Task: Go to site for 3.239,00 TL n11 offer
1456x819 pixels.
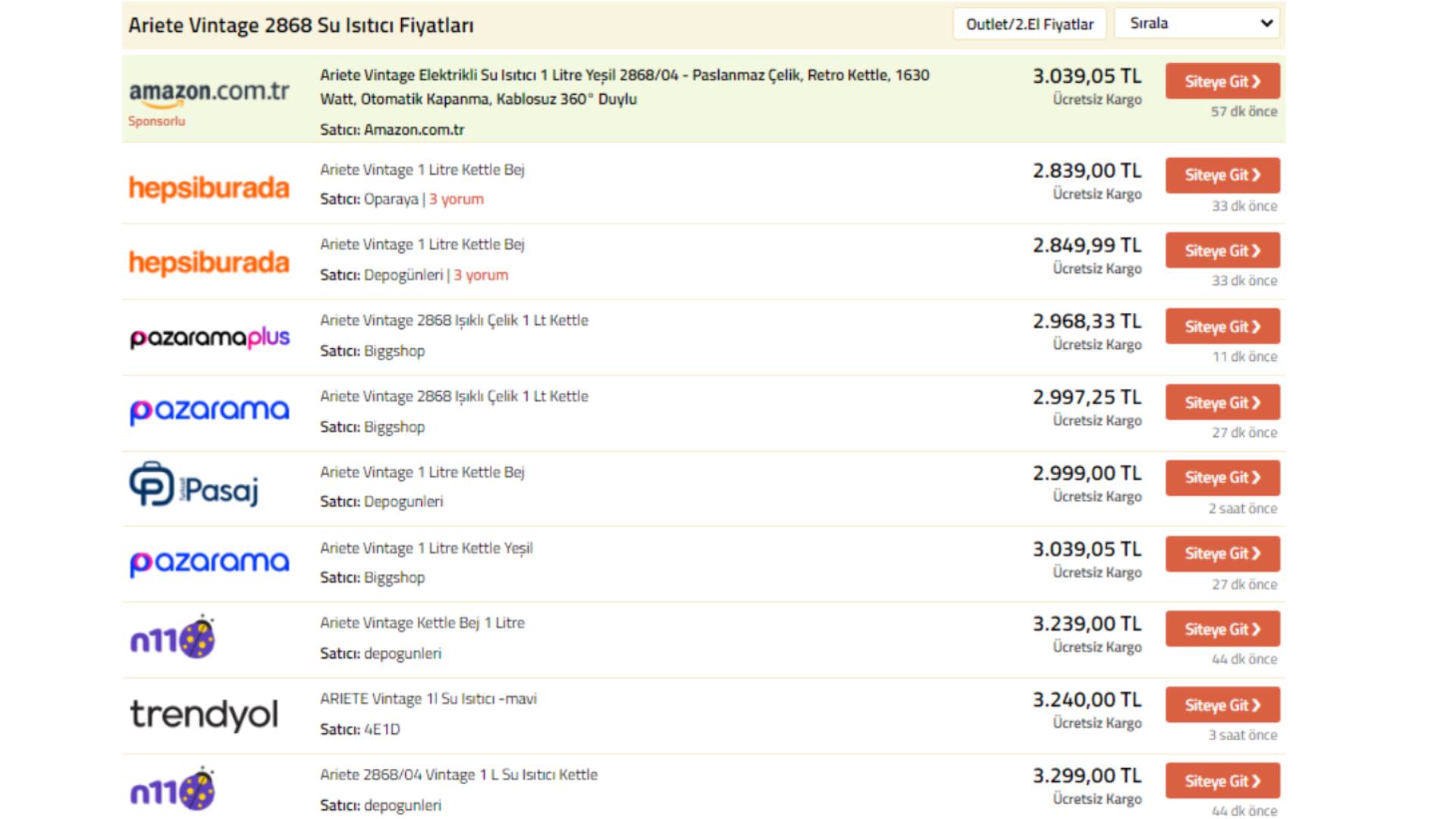Action: pyautogui.click(x=1223, y=629)
